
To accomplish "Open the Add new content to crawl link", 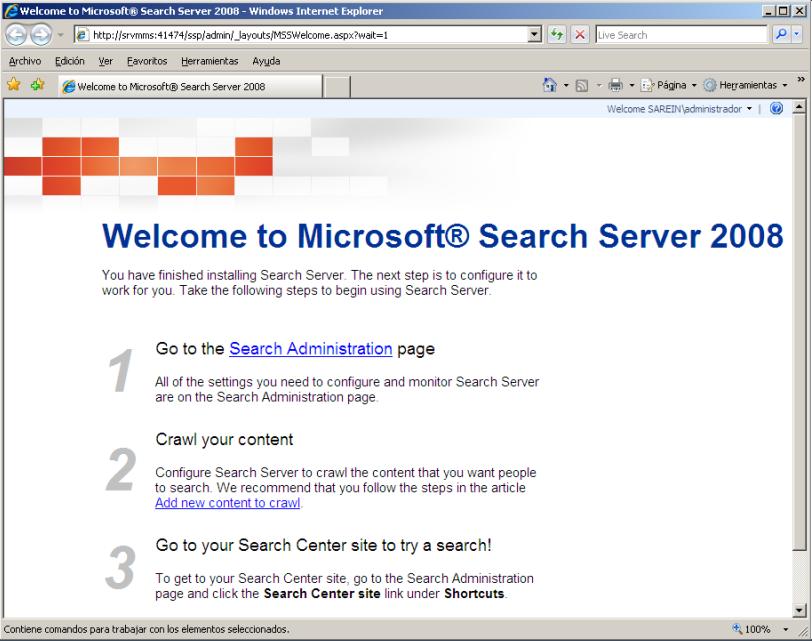I will pos(228,503).
